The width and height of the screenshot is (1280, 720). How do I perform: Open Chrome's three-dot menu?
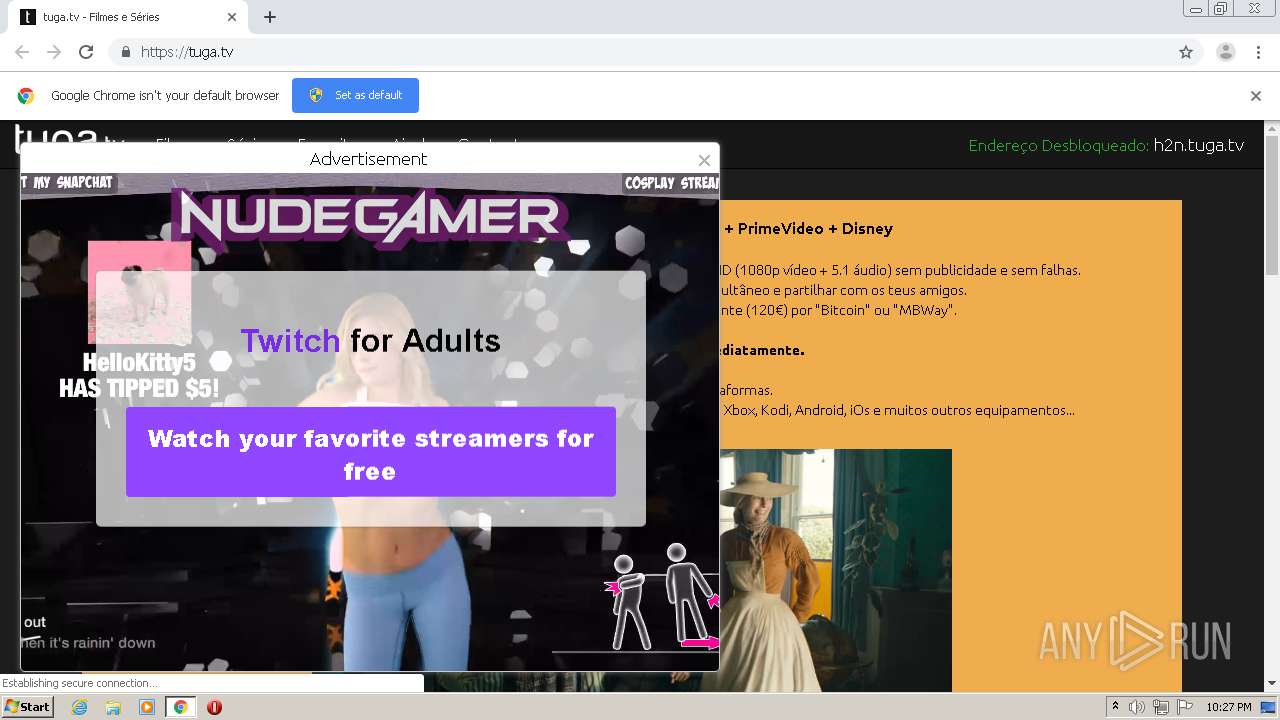tap(1258, 52)
